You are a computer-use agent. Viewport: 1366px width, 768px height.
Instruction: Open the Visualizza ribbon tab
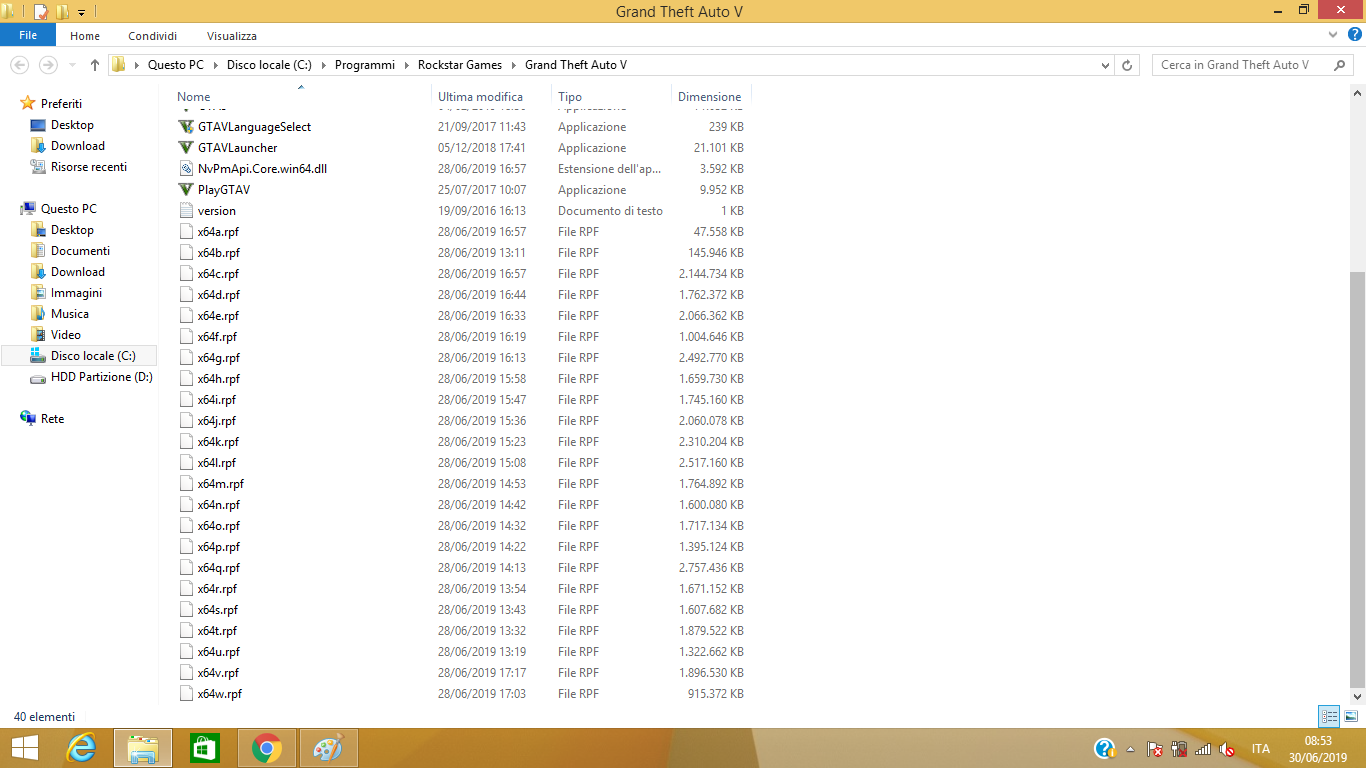[x=232, y=36]
